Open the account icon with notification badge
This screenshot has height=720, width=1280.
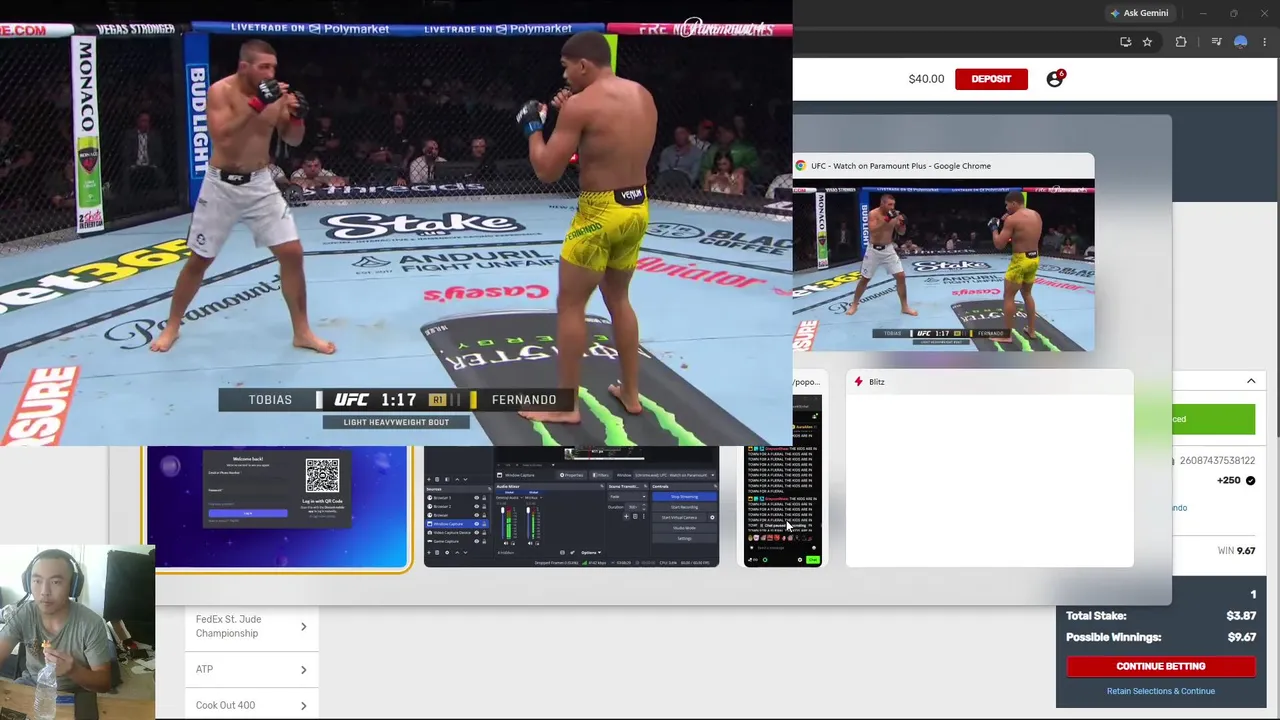point(1055,79)
